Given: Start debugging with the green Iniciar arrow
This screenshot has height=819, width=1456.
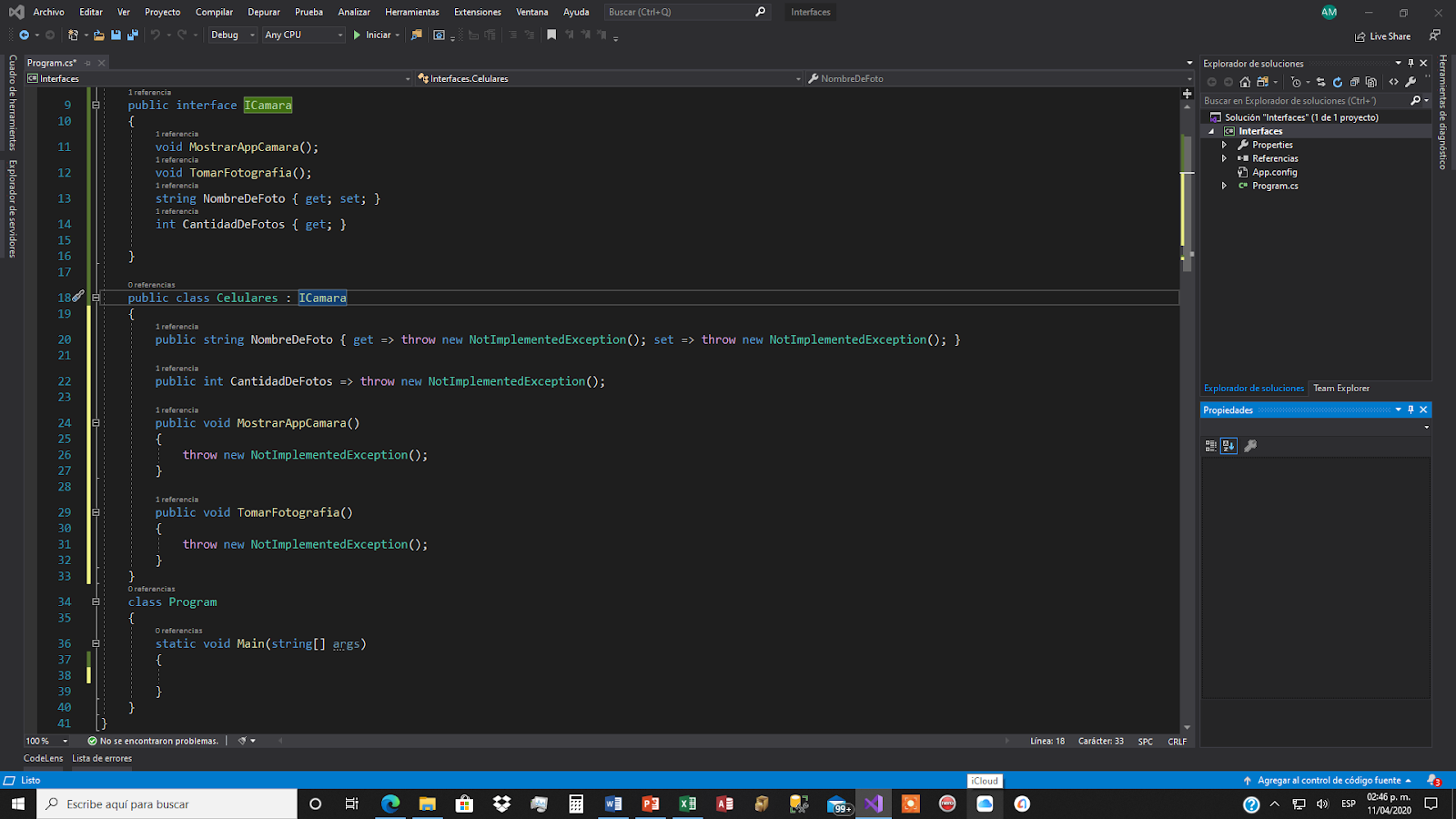Looking at the screenshot, I should pyautogui.click(x=358, y=35).
